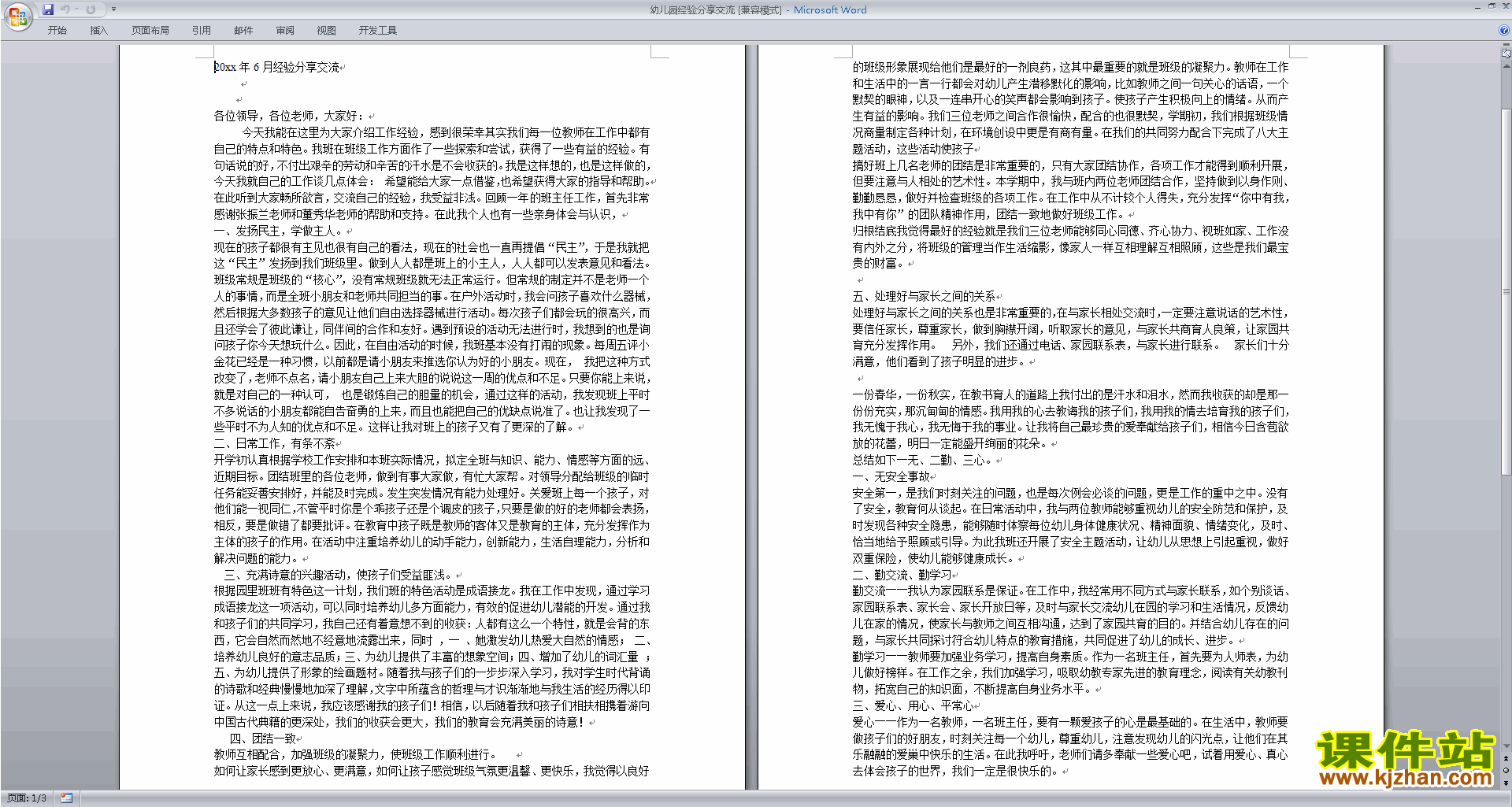Viewport: 1512px width, 807px height.
Task: Click the greeting line 各位领导，各位老师，大家好：
Action: click(x=290, y=116)
